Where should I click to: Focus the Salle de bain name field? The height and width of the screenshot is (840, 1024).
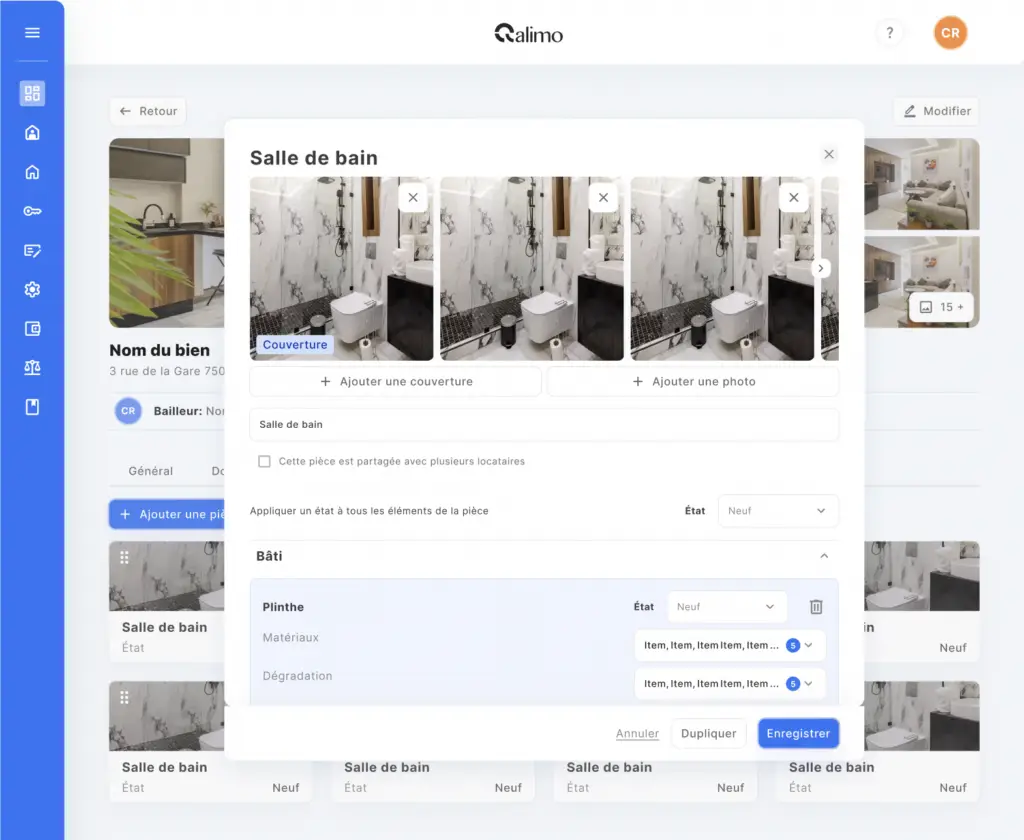544,425
